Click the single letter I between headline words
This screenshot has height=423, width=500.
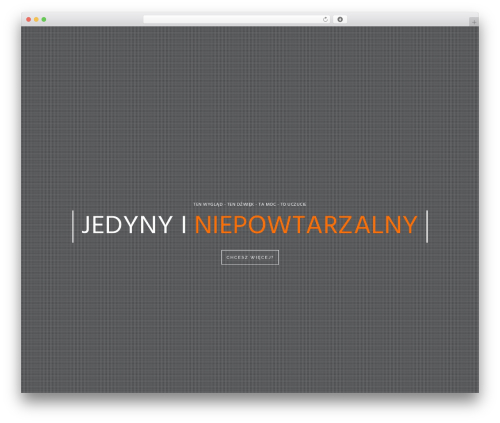coord(184,225)
